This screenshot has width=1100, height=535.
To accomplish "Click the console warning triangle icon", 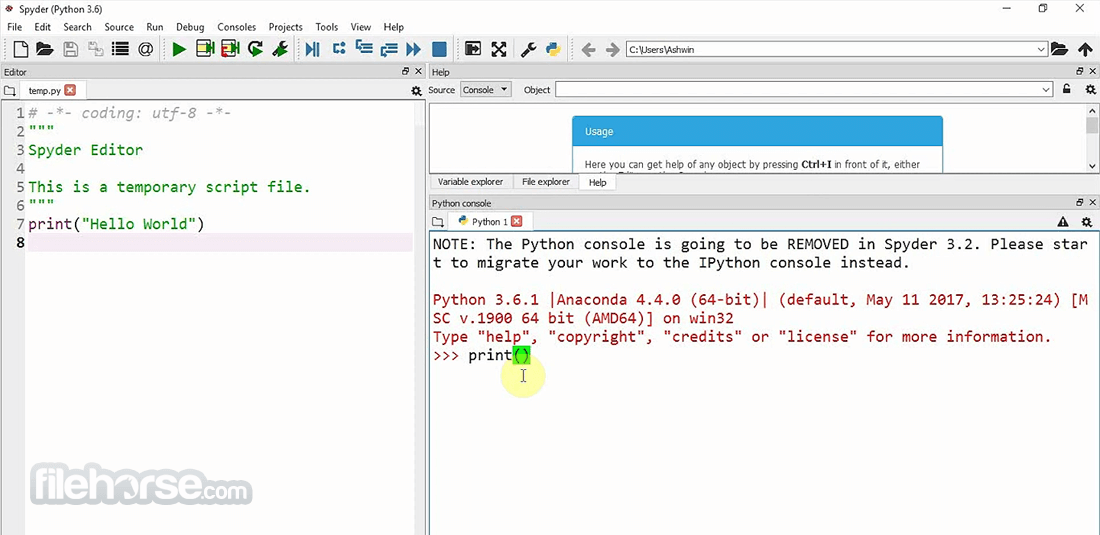I will tap(1063, 222).
